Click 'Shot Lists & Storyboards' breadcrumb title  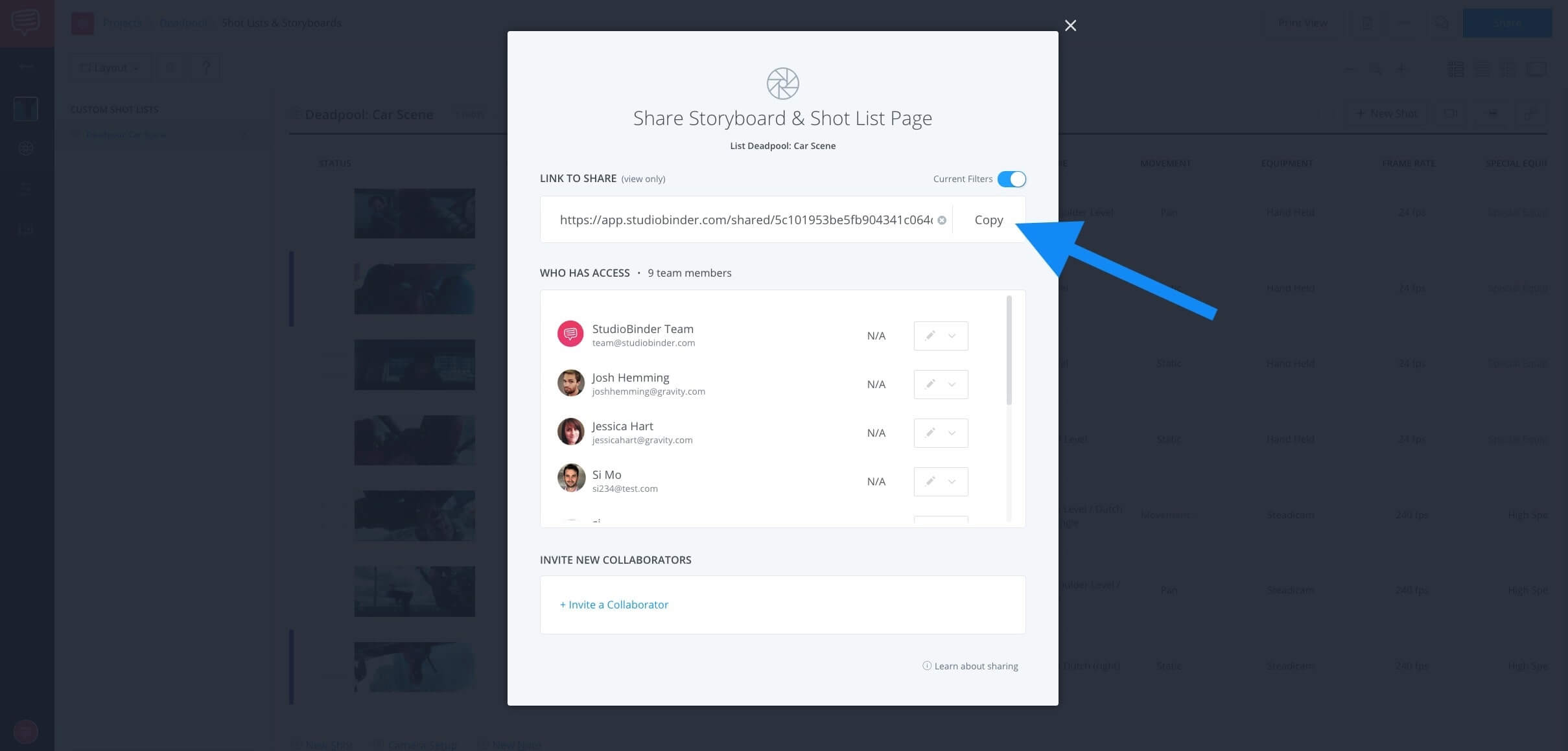[x=281, y=23]
